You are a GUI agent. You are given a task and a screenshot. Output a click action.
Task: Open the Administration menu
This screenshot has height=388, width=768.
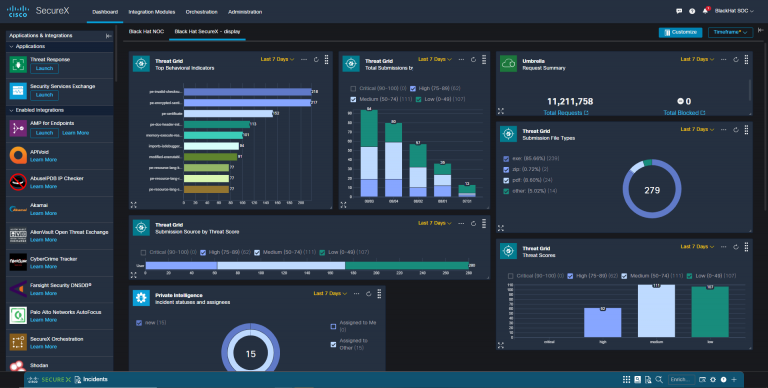[245, 12]
